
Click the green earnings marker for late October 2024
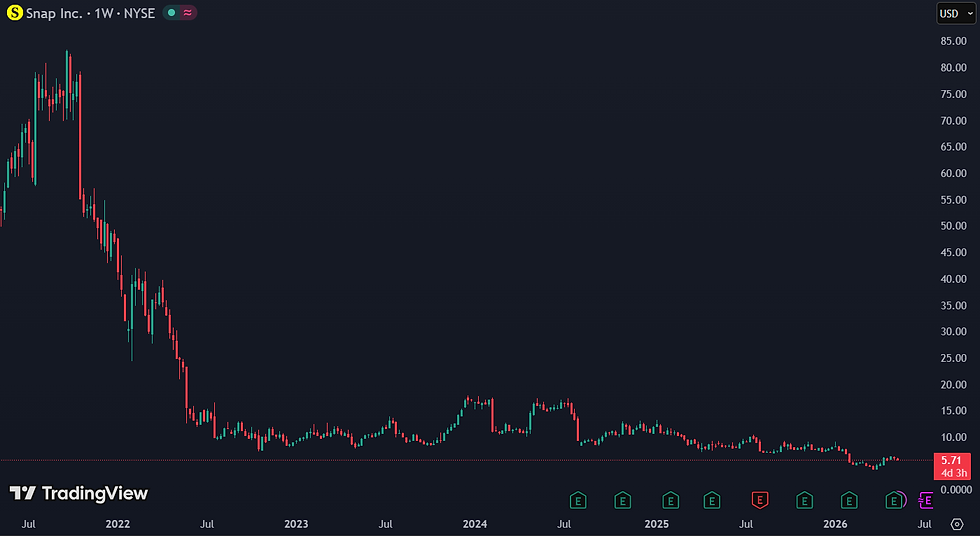click(x=622, y=500)
